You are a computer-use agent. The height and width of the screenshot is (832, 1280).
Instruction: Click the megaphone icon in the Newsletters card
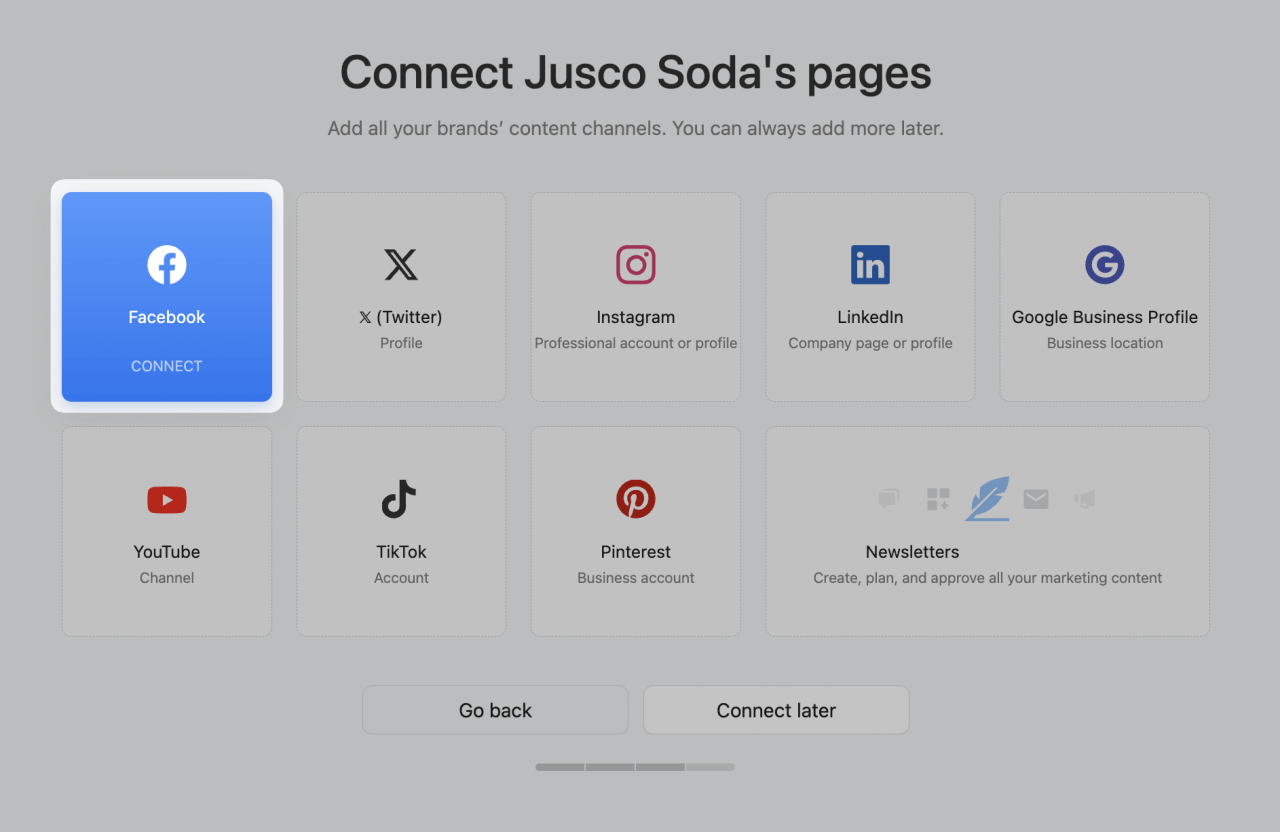pos(1084,499)
